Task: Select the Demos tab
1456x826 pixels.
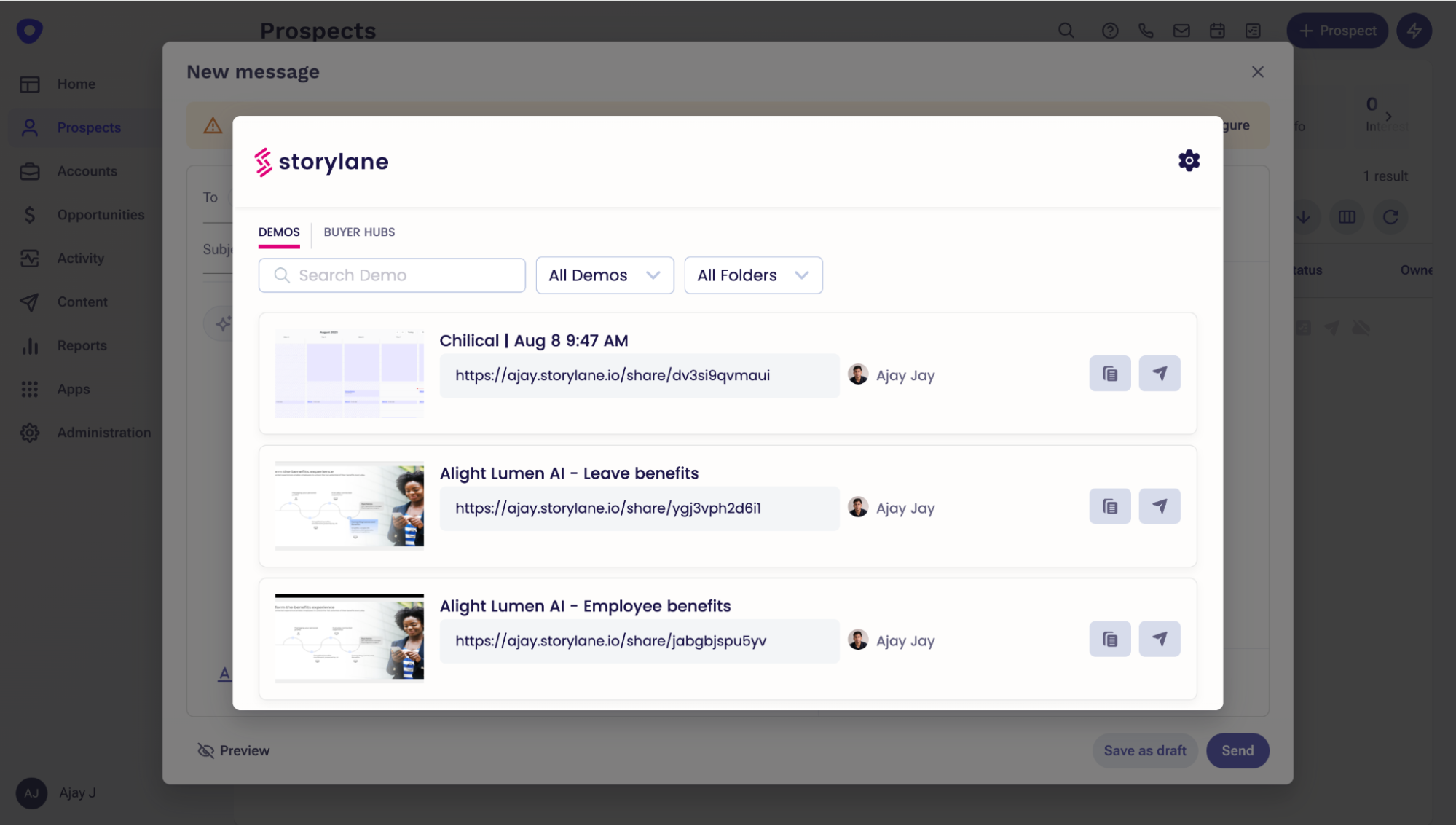Action: [278, 232]
